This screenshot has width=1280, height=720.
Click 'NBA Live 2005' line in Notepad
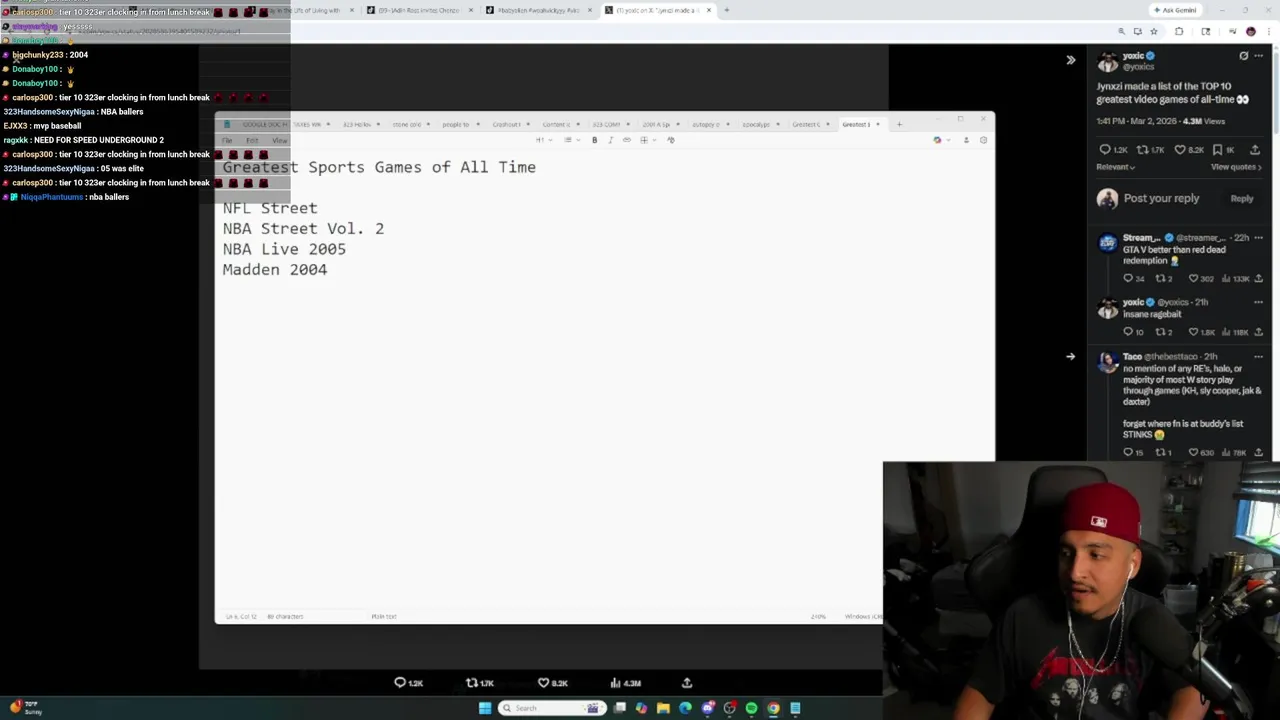[x=284, y=249]
